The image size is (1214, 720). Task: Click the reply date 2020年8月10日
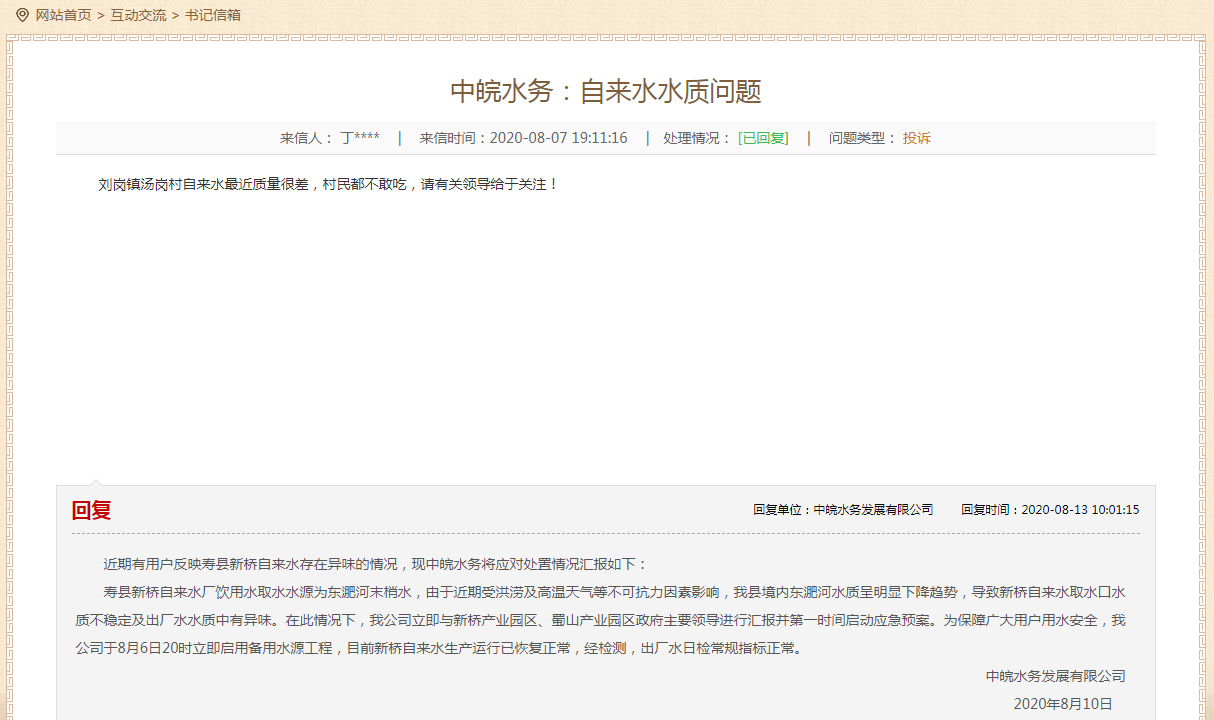[1062, 704]
